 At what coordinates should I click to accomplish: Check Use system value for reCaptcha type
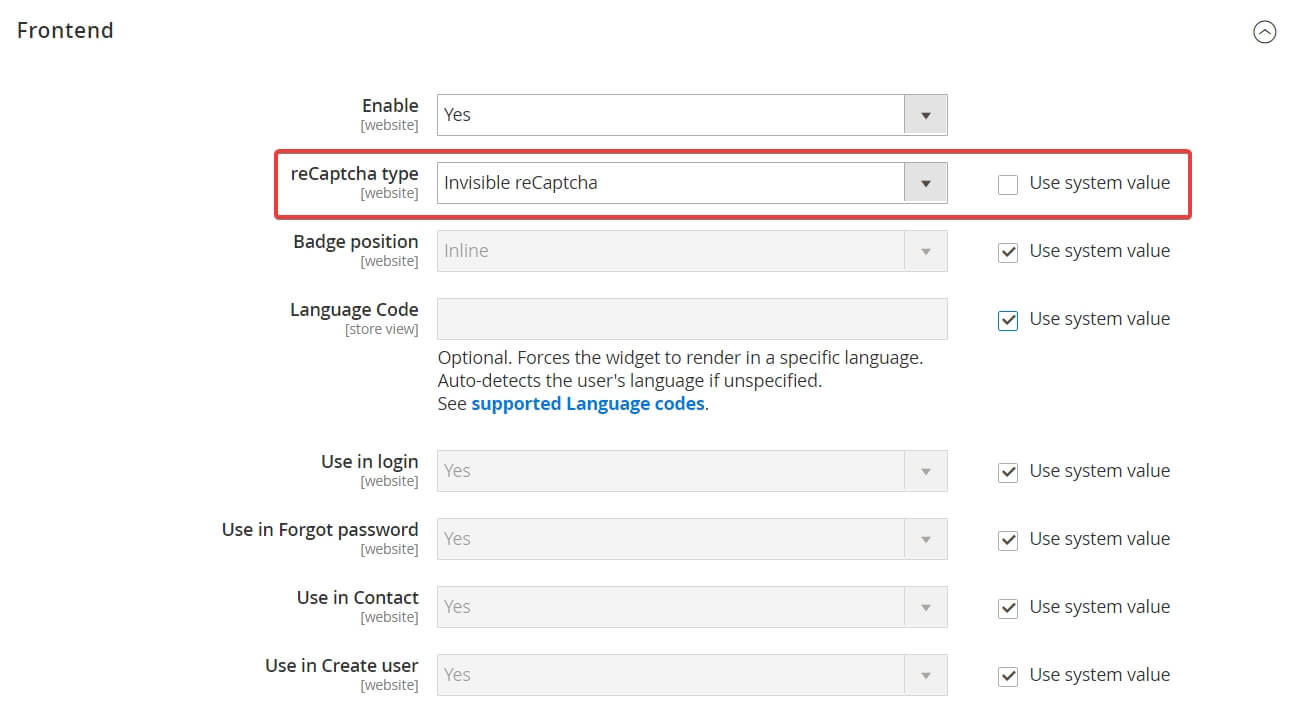(x=1008, y=184)
